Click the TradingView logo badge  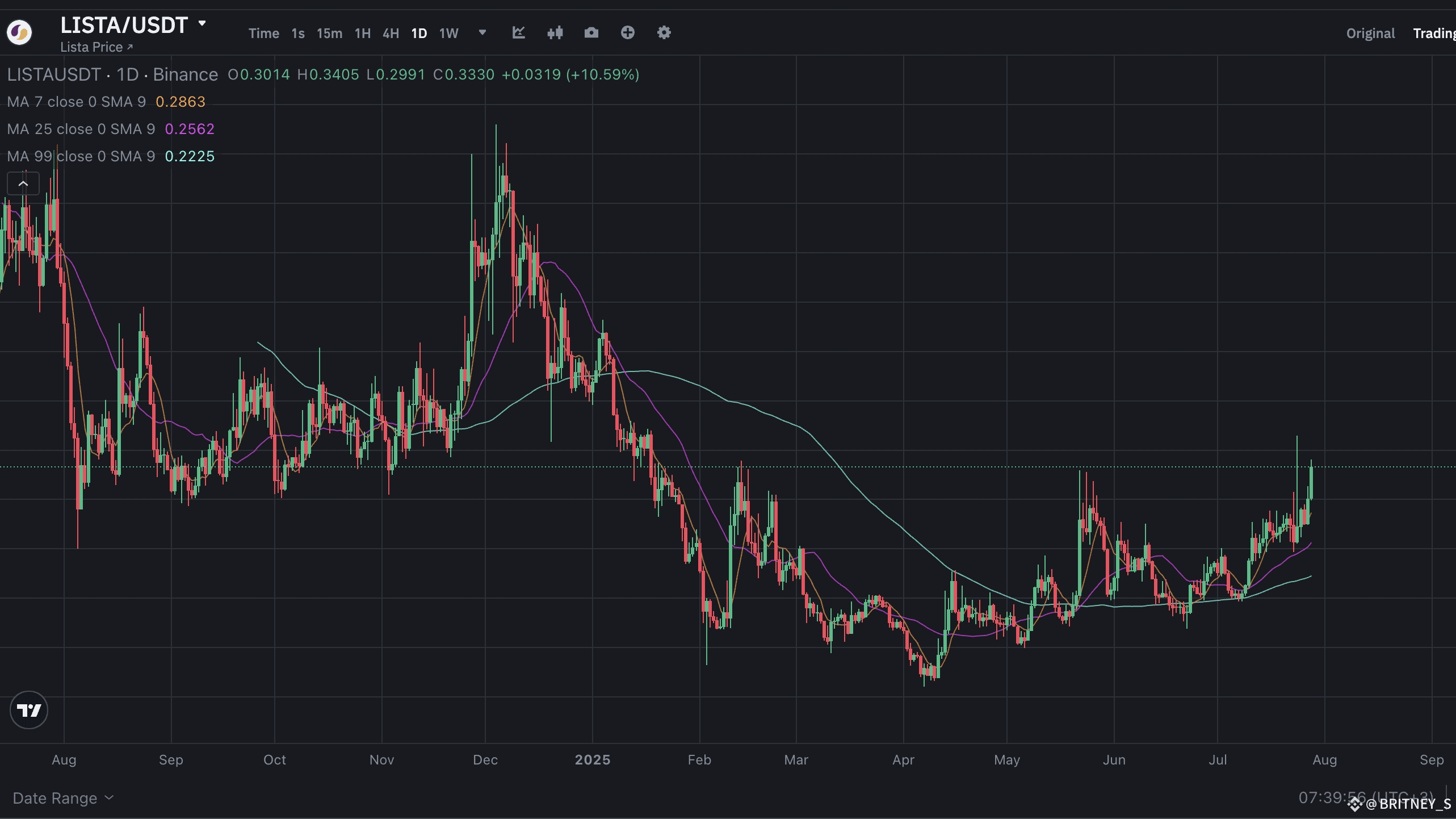[29, 710]
